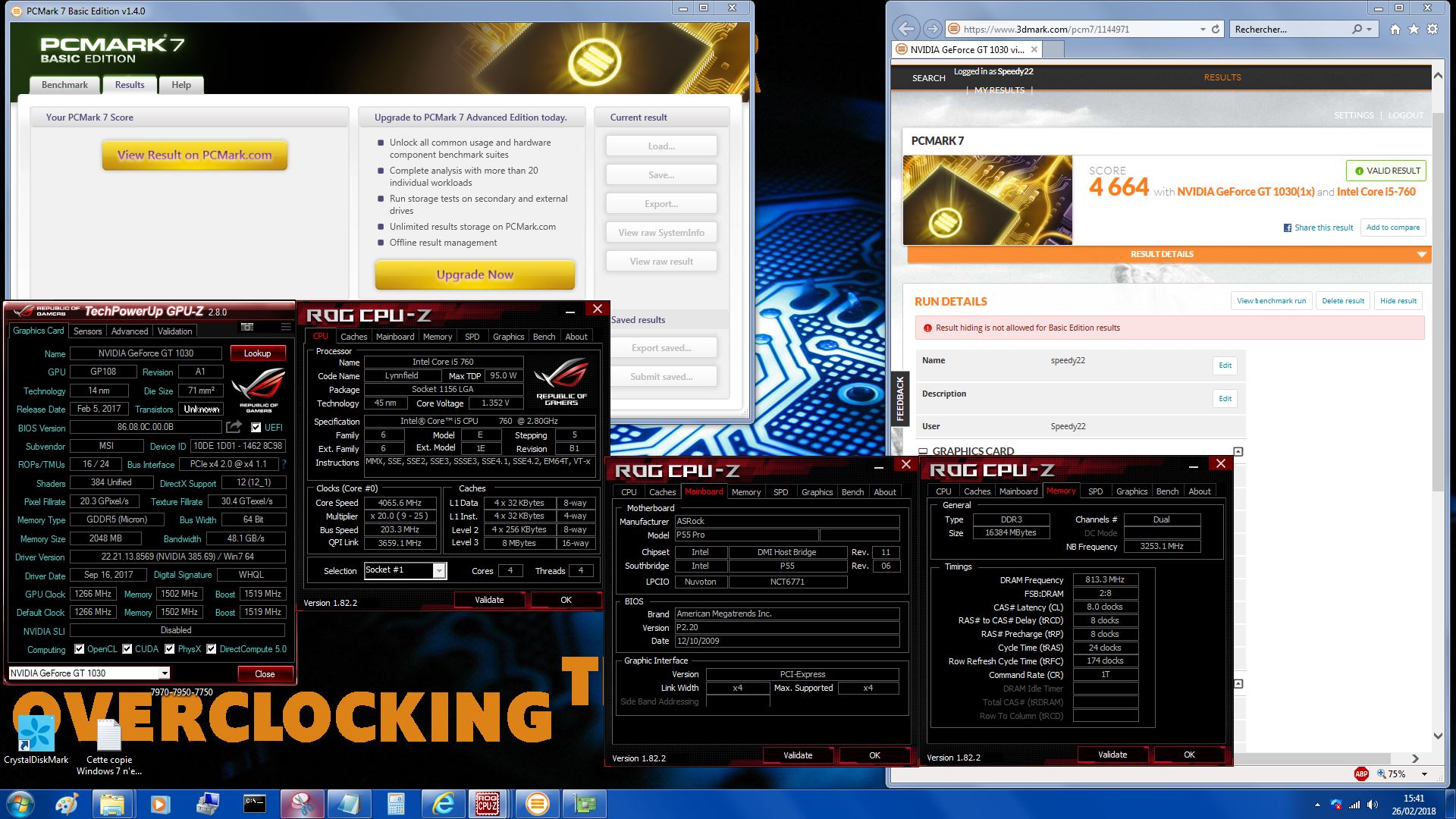
Task: Click the search magnifier in Rechercher box
Action: [x=1357, y=29]
